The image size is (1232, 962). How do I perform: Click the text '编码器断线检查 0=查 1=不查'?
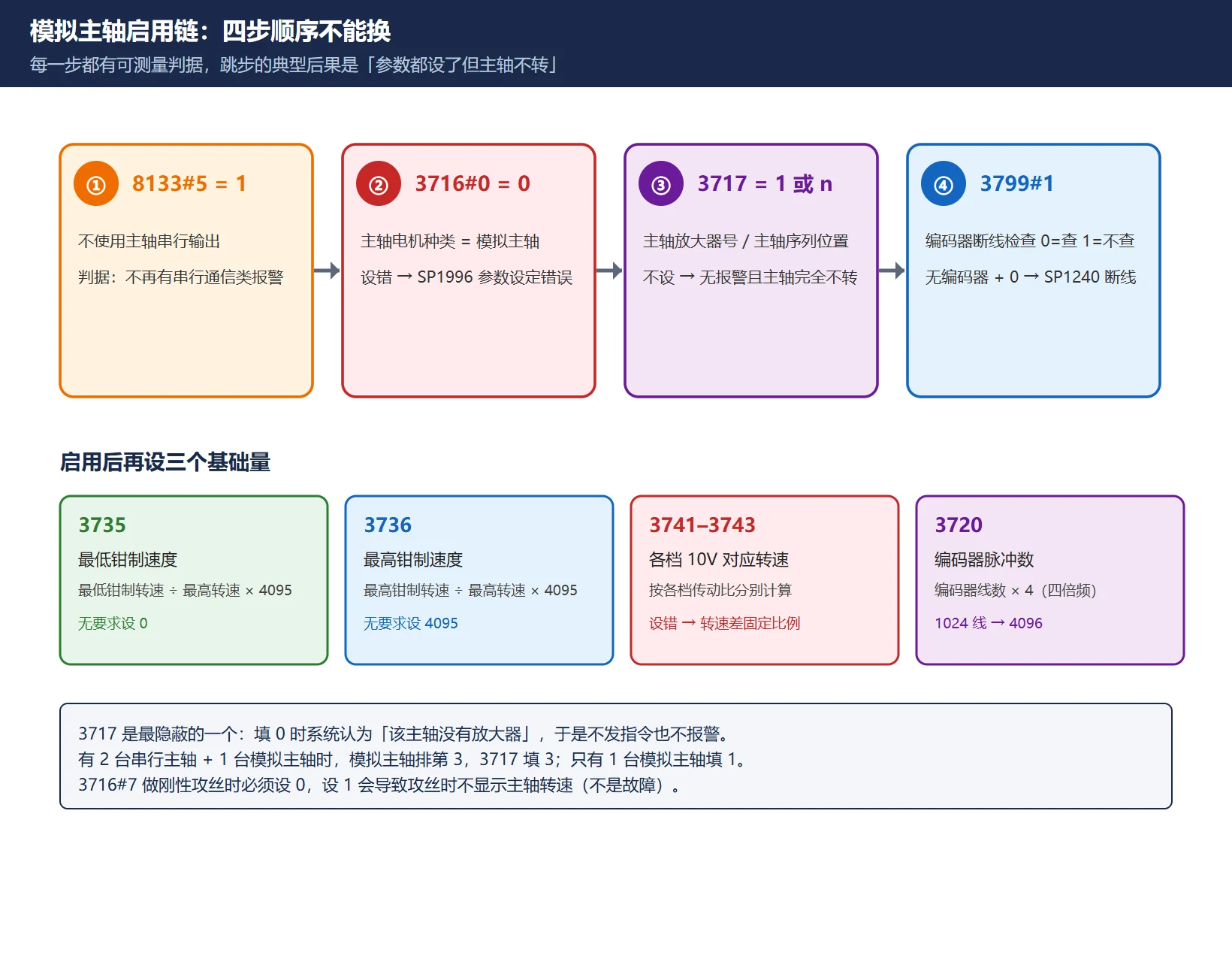[1030, 241]
